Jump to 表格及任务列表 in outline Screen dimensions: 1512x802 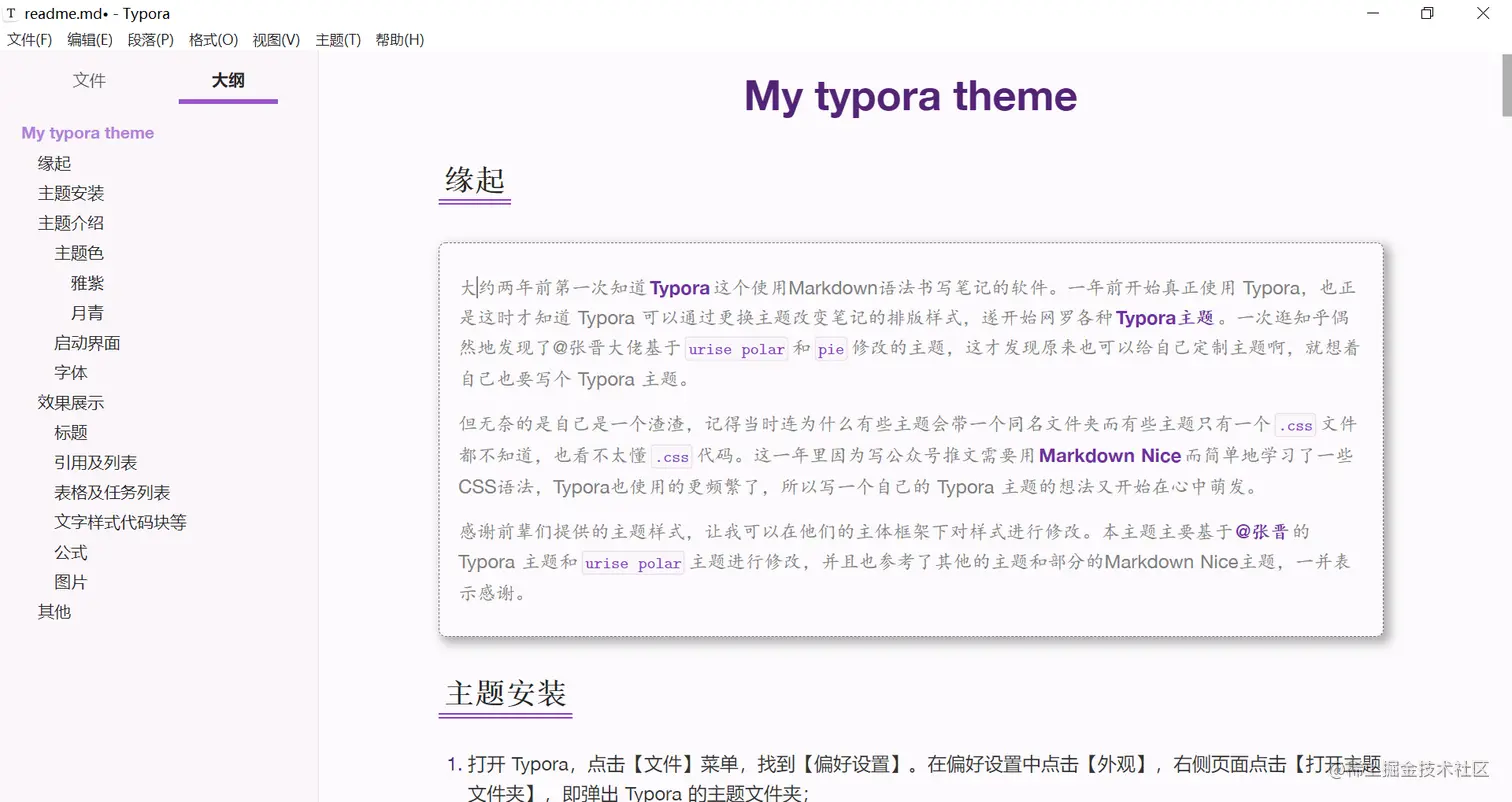pyautogui.click(x=112, y=493)
